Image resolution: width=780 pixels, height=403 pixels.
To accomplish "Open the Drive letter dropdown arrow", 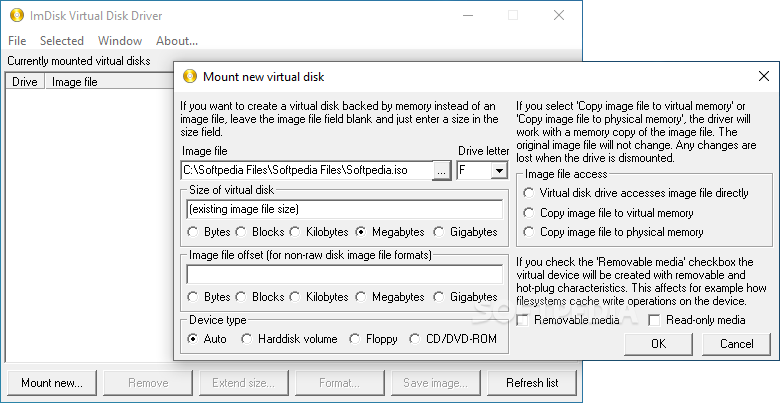I will coord(498,171).
